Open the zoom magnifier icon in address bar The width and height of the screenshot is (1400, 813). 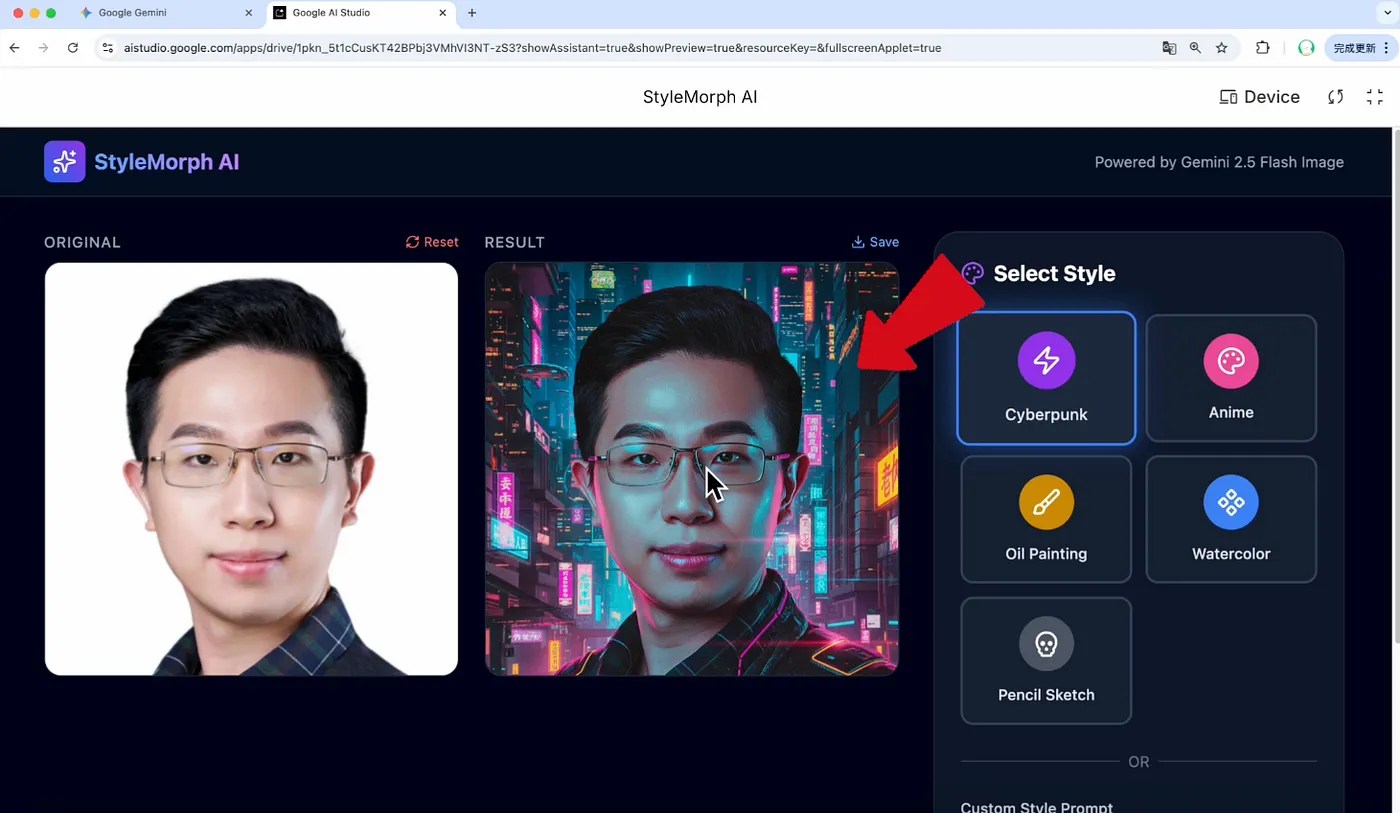[1195, 48]
